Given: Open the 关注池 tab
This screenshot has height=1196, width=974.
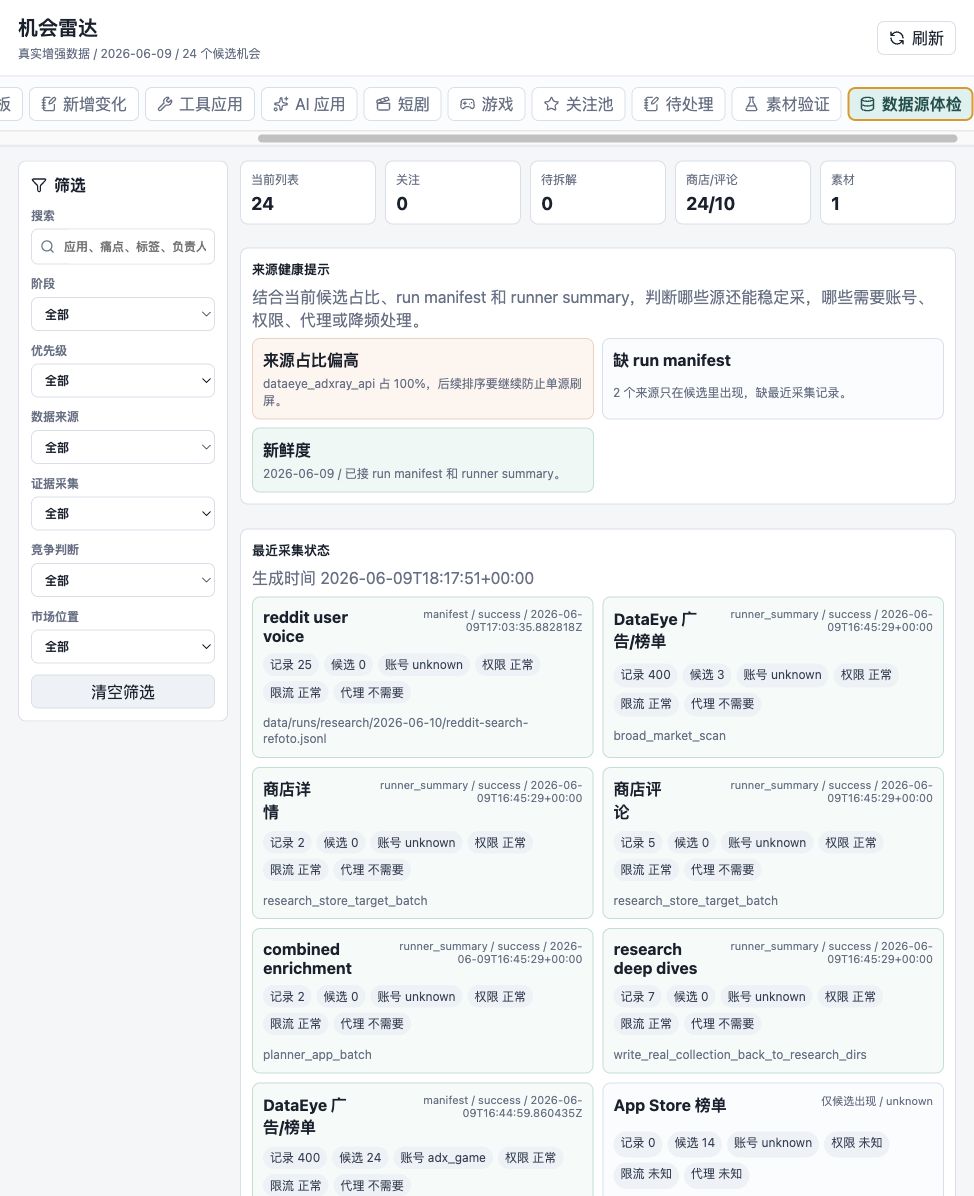Looking at the screenshot, I should 578,104.
